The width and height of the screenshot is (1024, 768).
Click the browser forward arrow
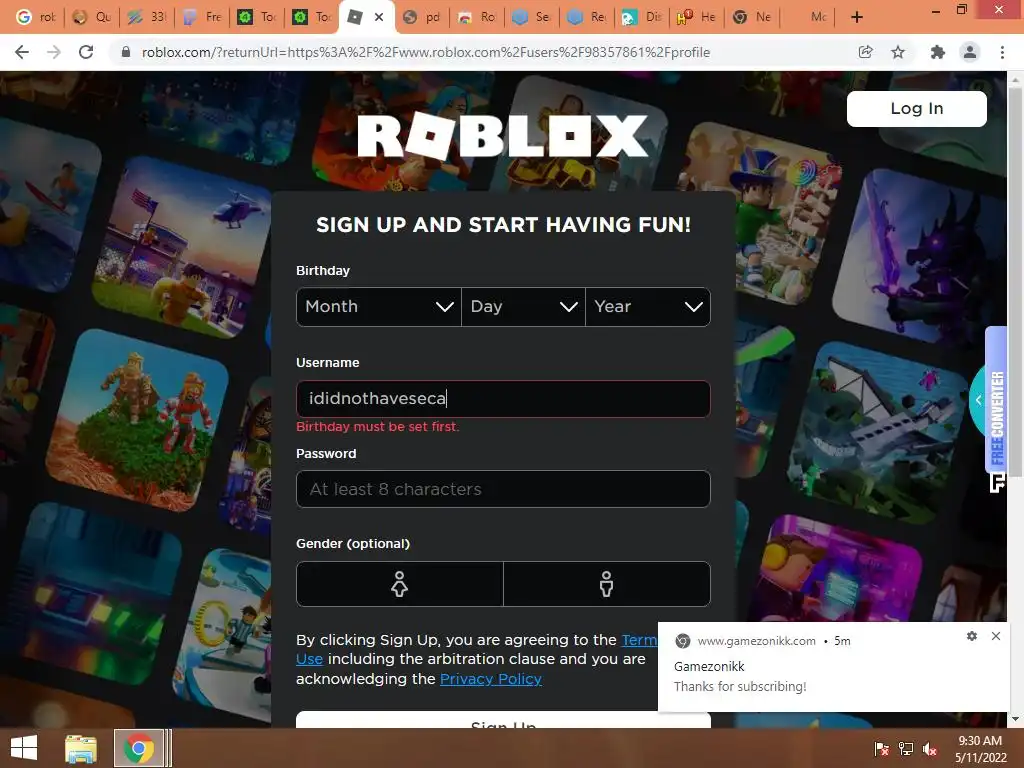[x=54, y=52]
